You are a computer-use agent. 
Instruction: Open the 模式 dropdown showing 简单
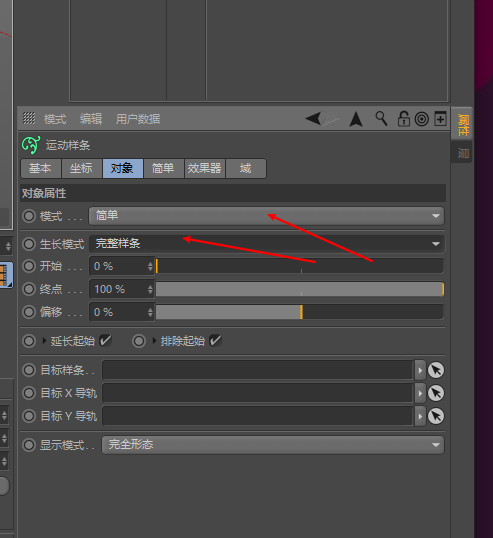[266, 216]
